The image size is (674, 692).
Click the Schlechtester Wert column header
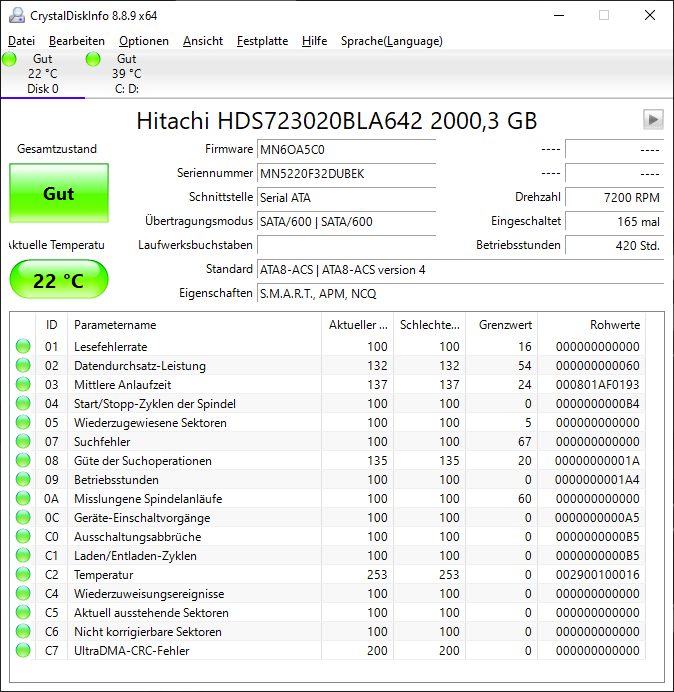click(430, 325)
